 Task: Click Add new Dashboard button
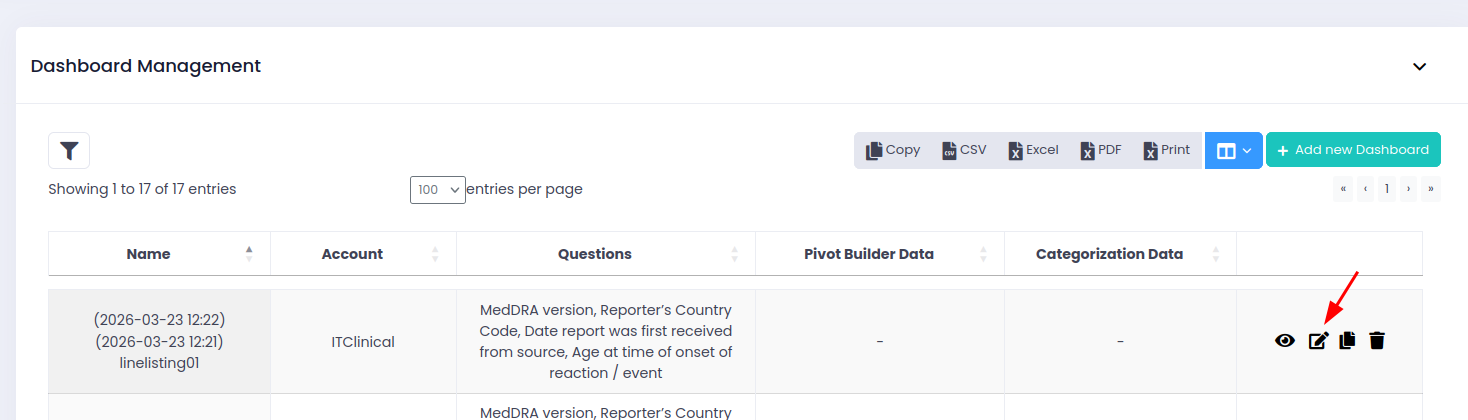[x=1353, y=150]
